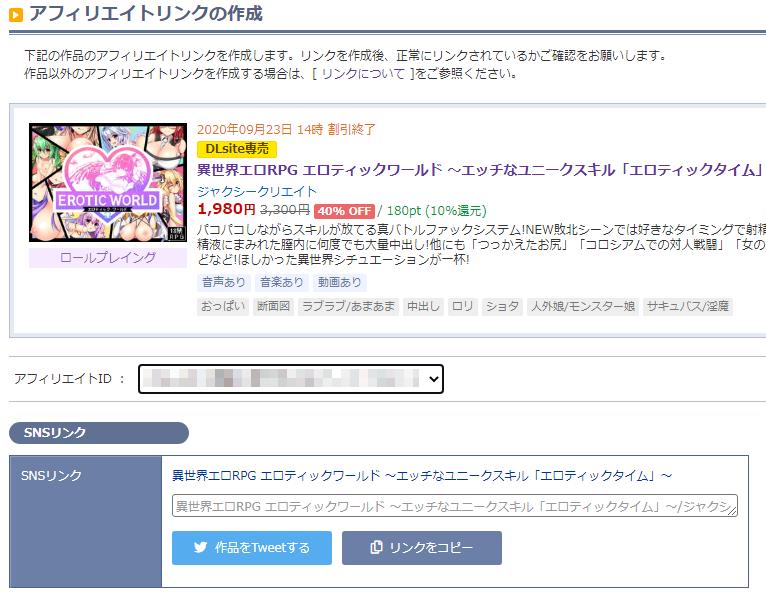Select the 動画あり tag
766x596 pixels.
pos(340,282)
